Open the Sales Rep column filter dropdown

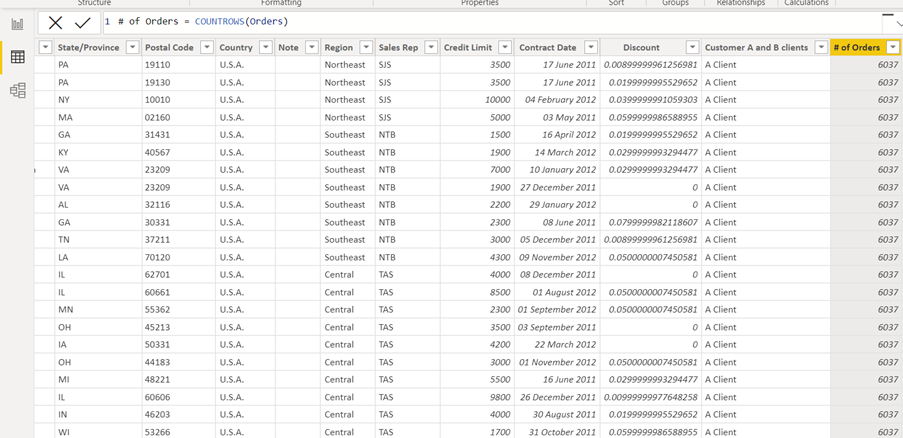coord(431,47)
